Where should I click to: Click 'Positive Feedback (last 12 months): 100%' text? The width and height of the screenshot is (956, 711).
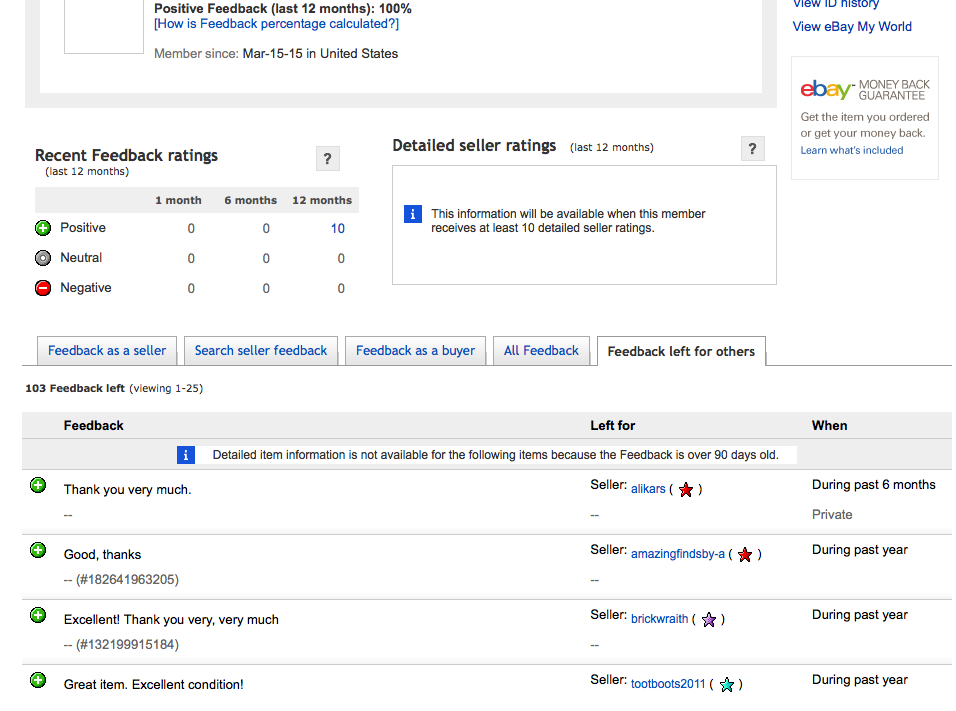pyautogui.click(x=283, y=9)
